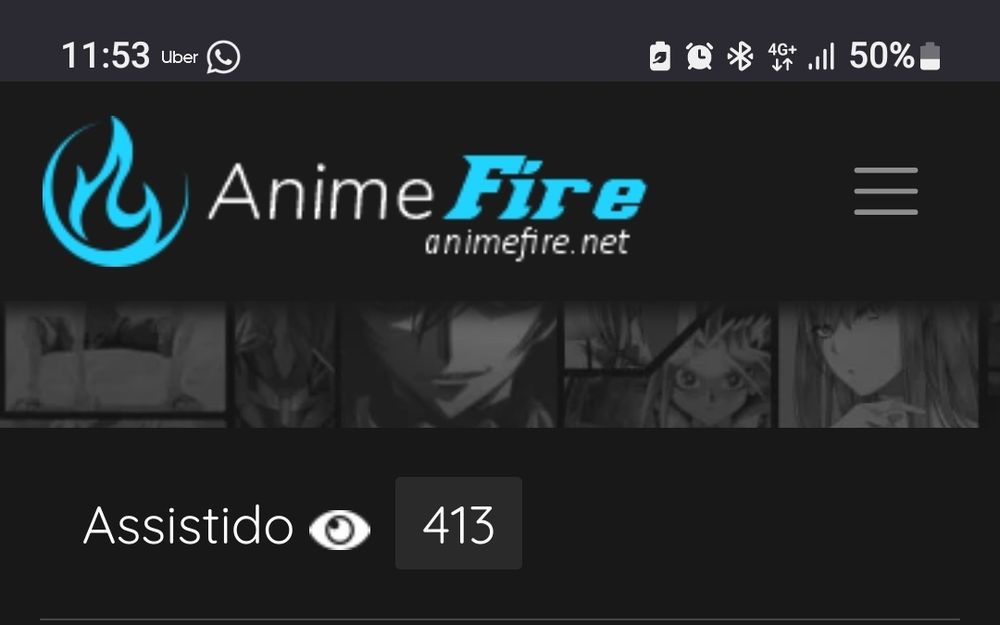Tap the alarm clock status icon

click(x=699, y=56)
